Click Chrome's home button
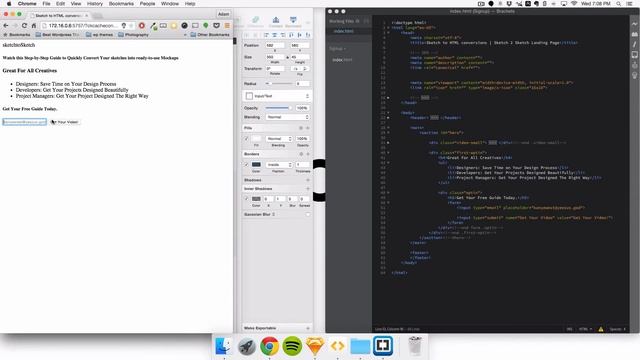640x360 pixels. [x=34, y=26]
